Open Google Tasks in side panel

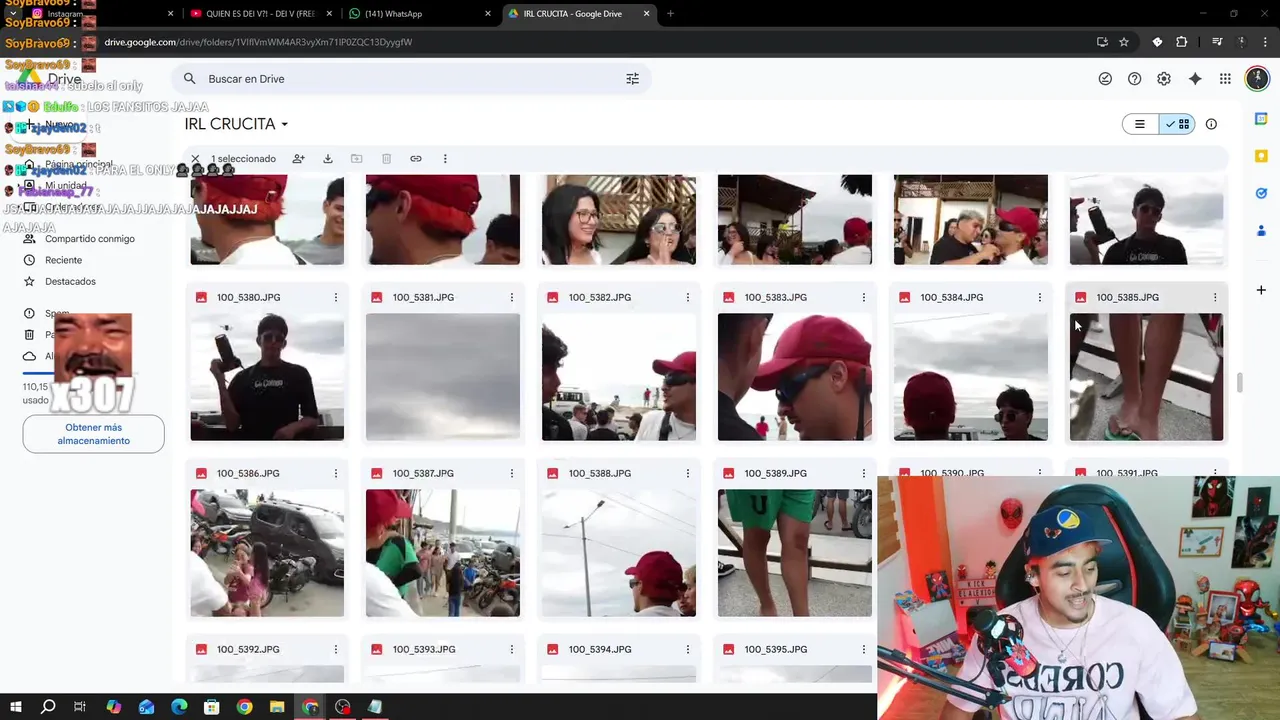pyautogui.click(x=1261, y=193)
